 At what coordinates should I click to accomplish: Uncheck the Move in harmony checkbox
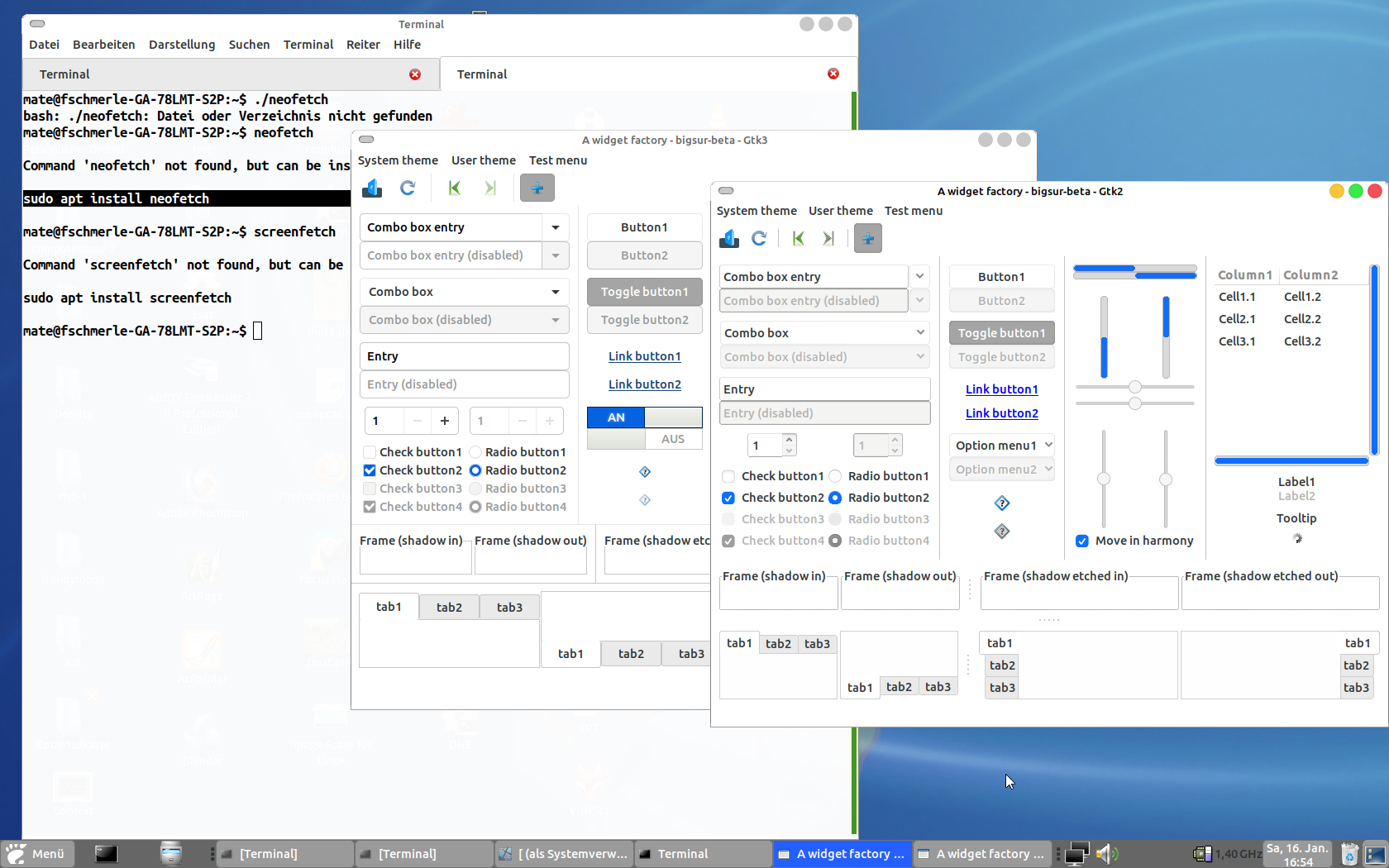pyautogui.click(x=1082, y=541)
